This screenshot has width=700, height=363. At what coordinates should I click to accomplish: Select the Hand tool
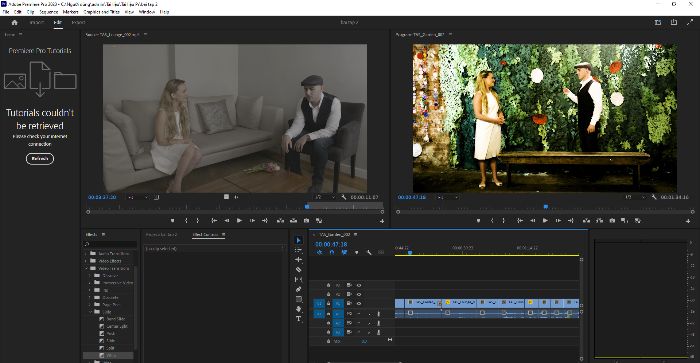pos(298,309)
